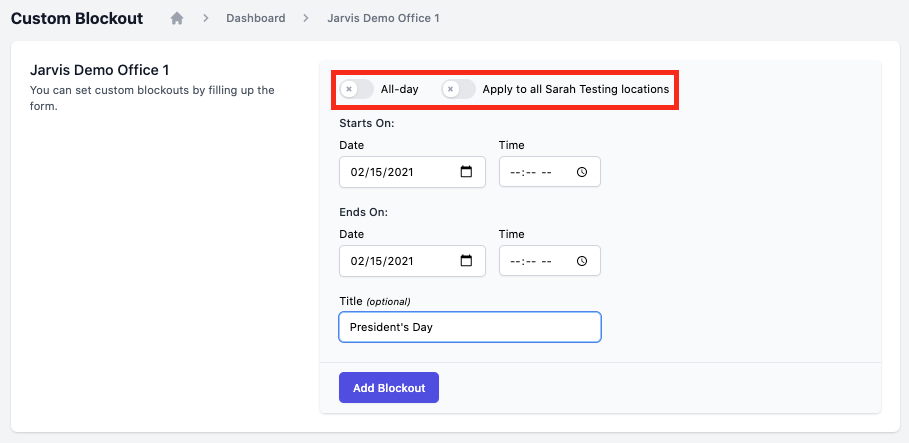909x443 pixels.
Task: Focus the Starts On date field
Action: click(x=412, y=172)
